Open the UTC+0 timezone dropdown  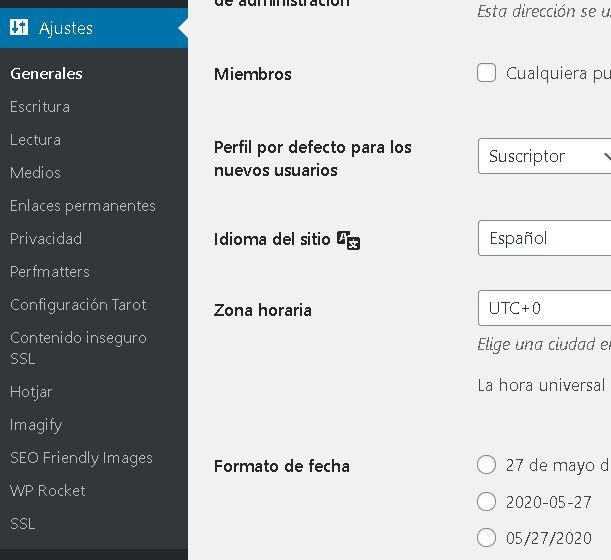click(x=544, y=308)
